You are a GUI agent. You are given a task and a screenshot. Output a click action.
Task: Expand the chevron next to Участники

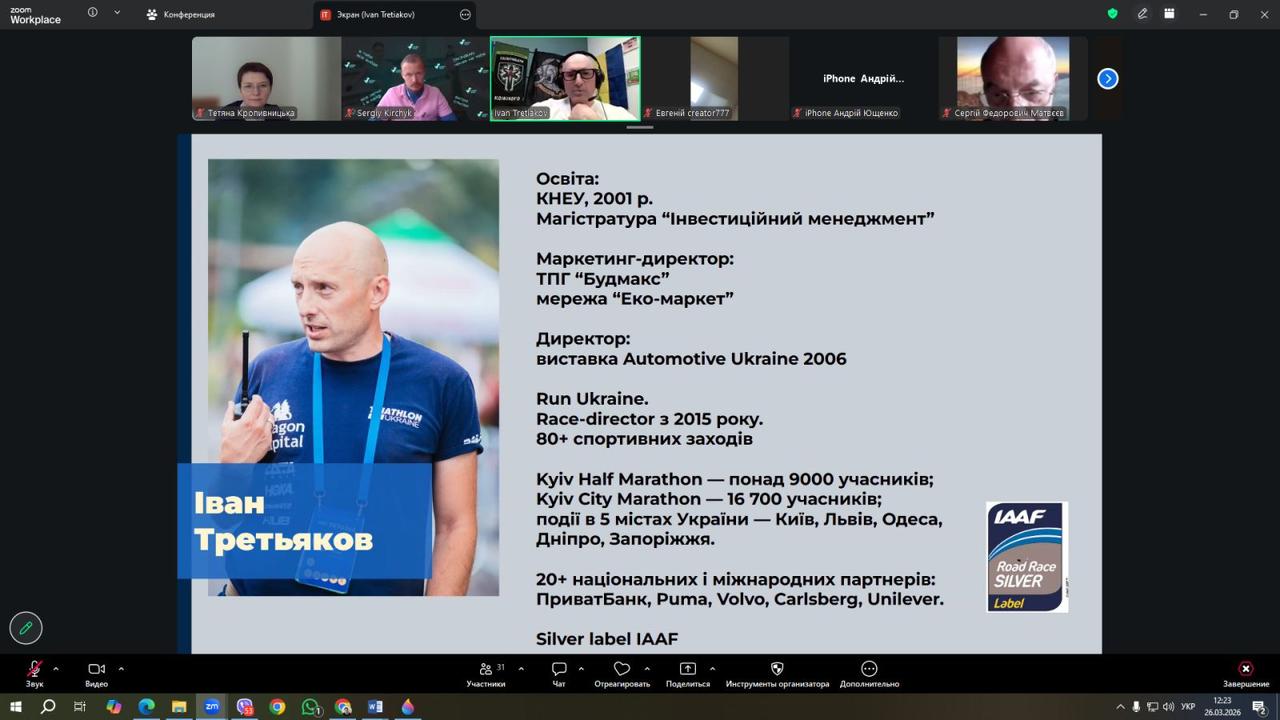coord(521,668)
